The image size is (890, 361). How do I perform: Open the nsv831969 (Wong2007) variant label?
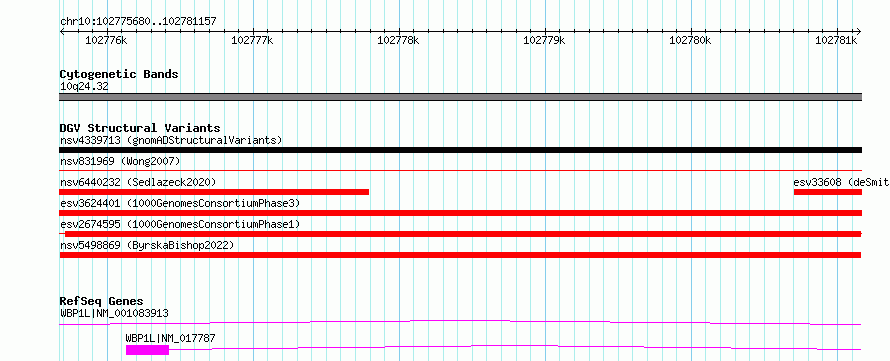point(120,161)
